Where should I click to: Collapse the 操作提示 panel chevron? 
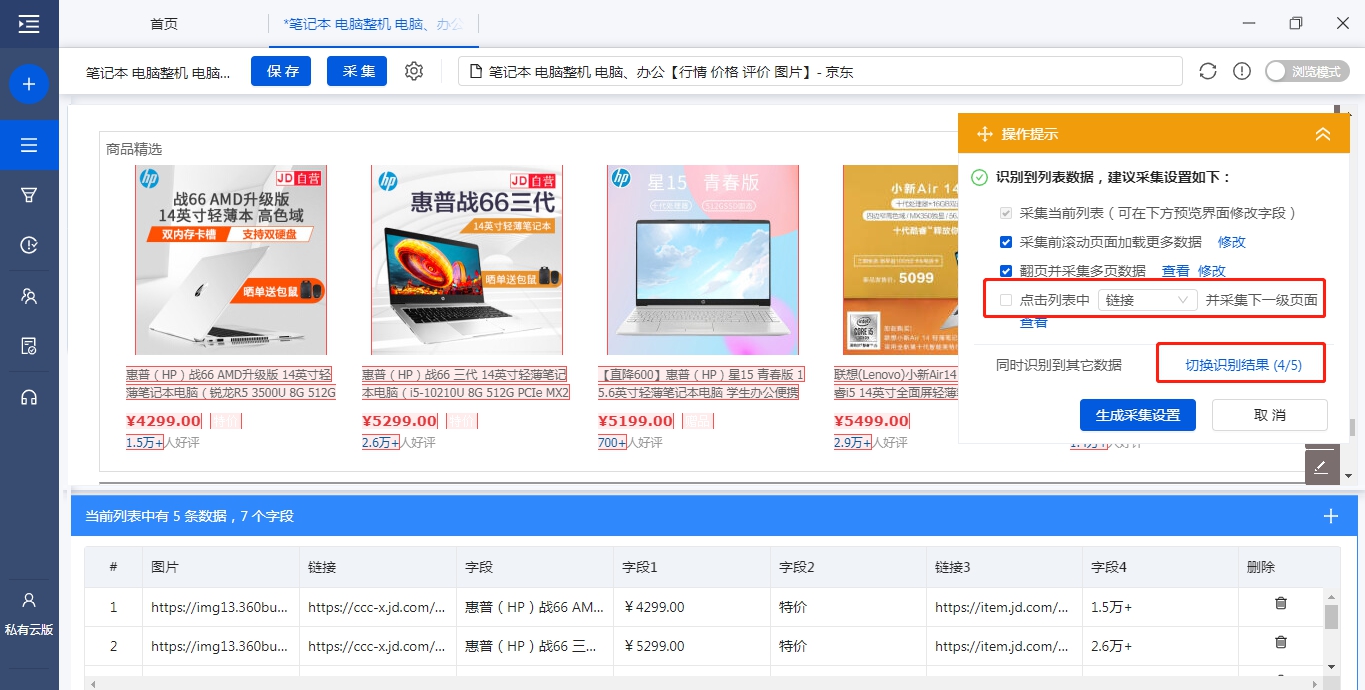[x=1323, y=134]
